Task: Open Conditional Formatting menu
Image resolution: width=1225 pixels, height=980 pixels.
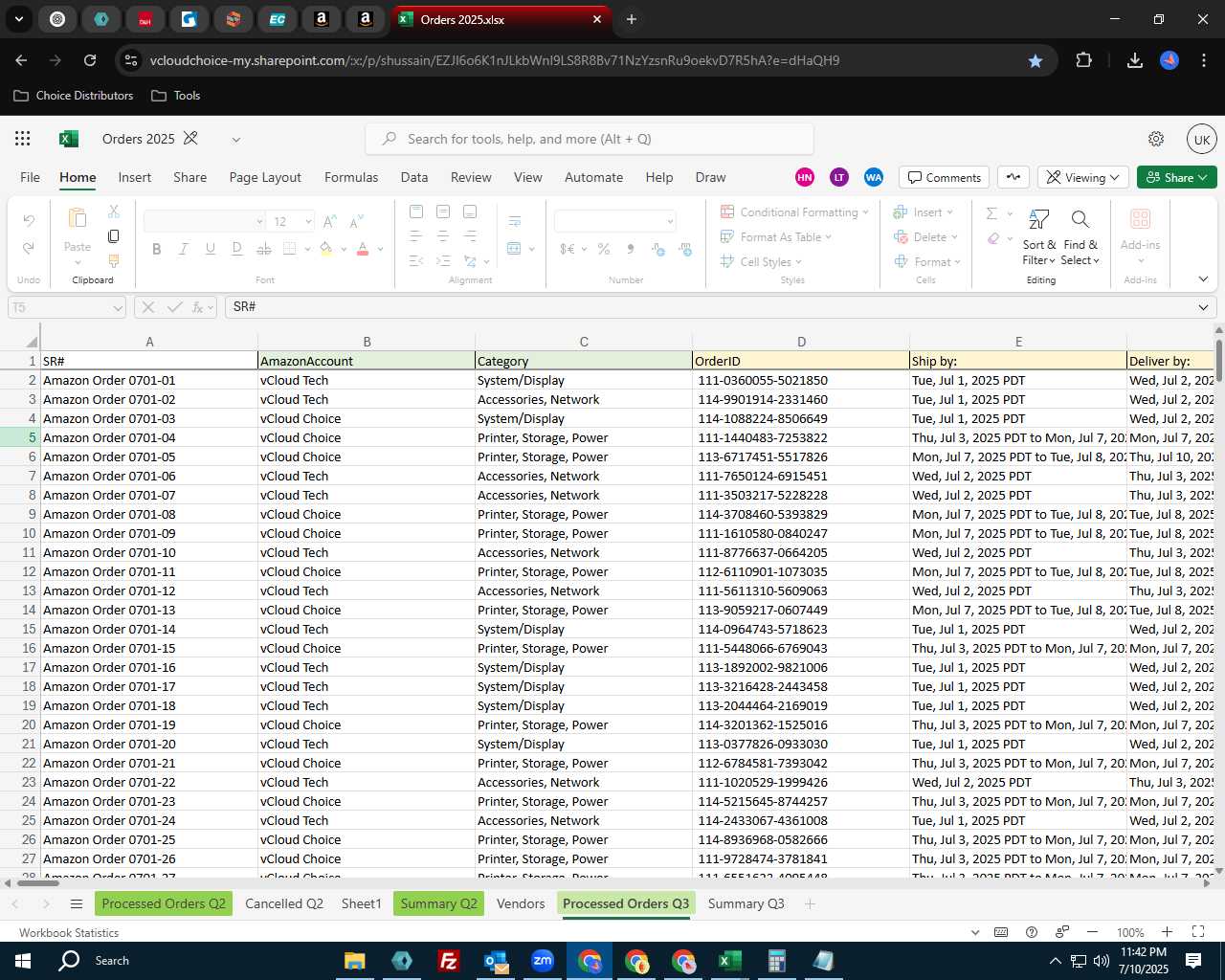Action: (x=794, y=212)
